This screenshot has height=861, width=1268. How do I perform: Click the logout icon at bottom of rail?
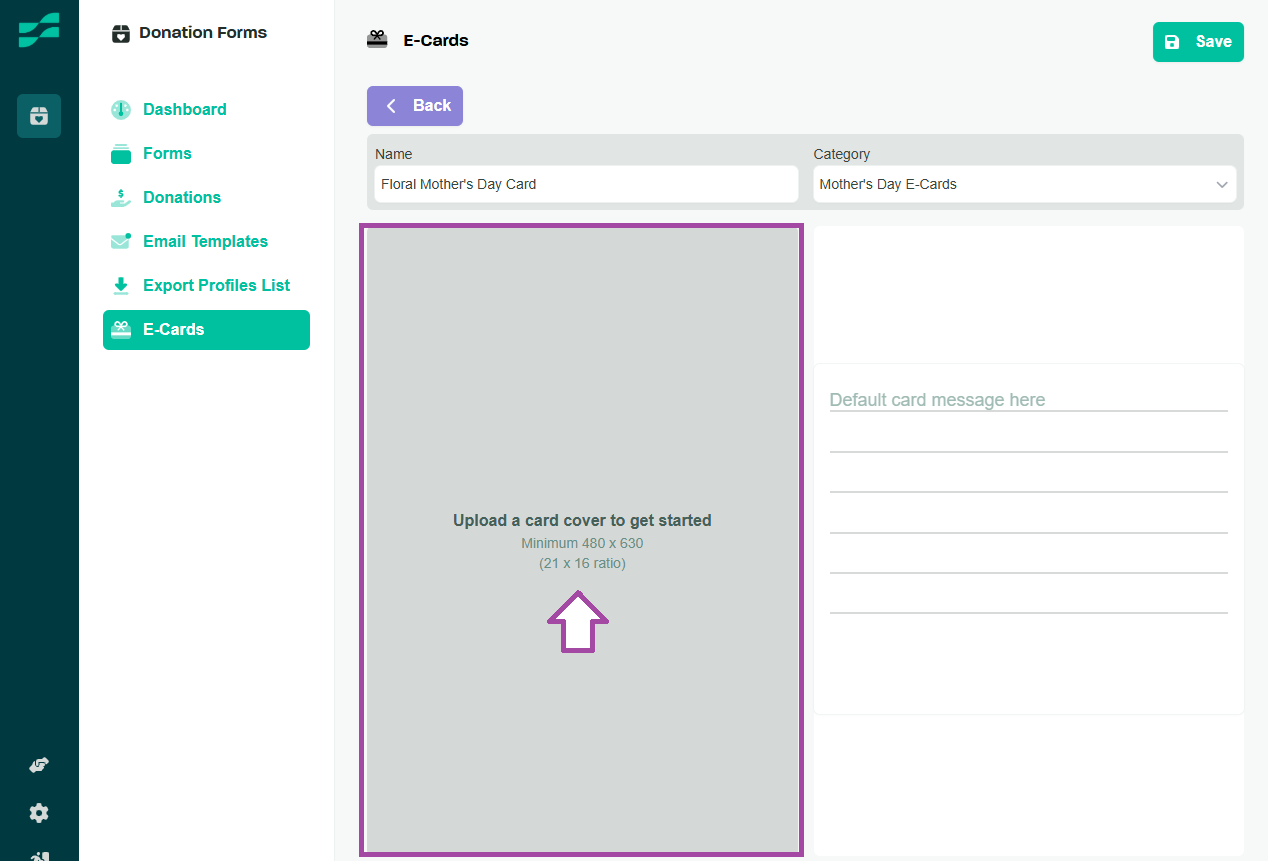tap(39, 855)
